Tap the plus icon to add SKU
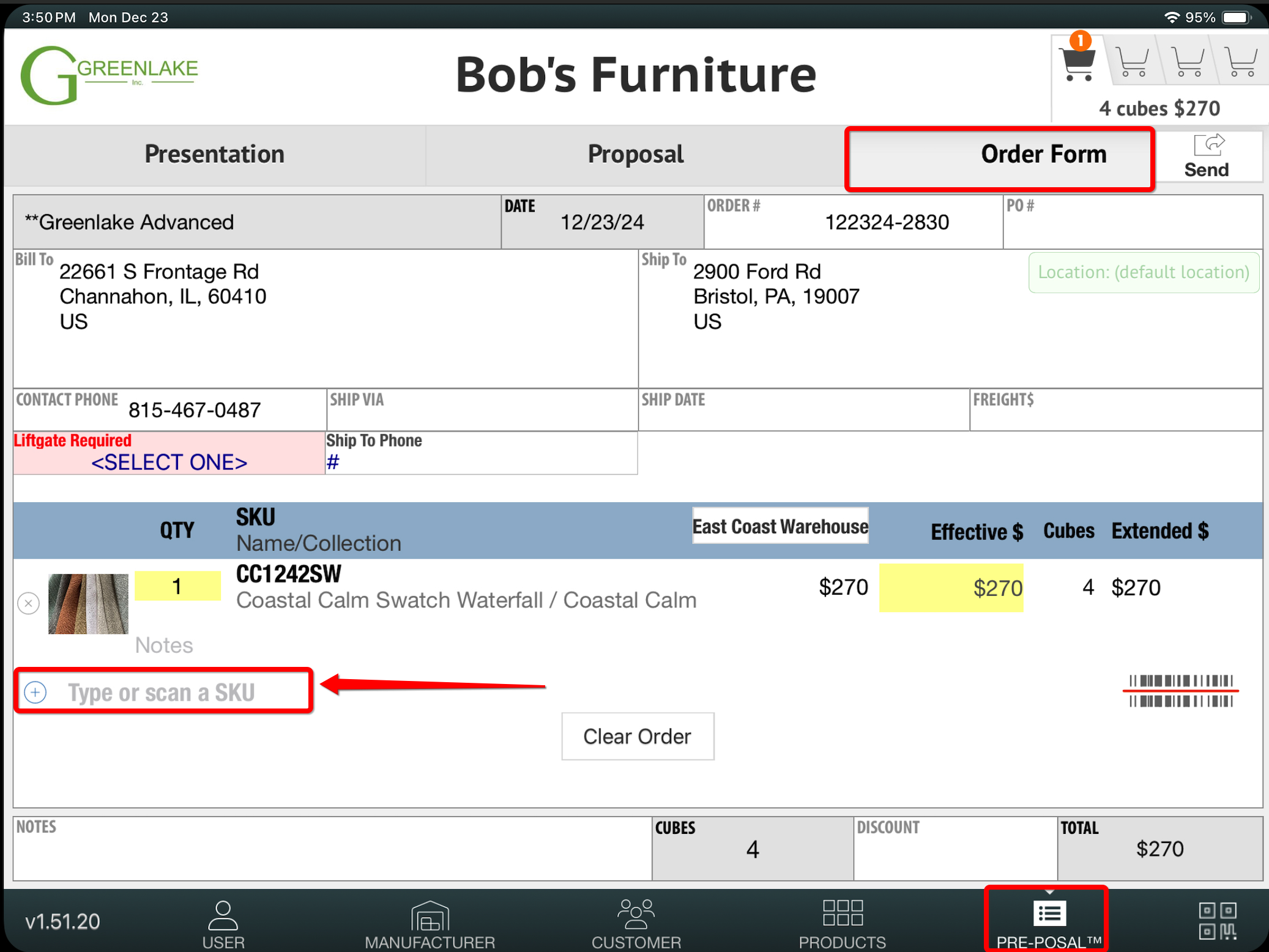 point(35,692)
